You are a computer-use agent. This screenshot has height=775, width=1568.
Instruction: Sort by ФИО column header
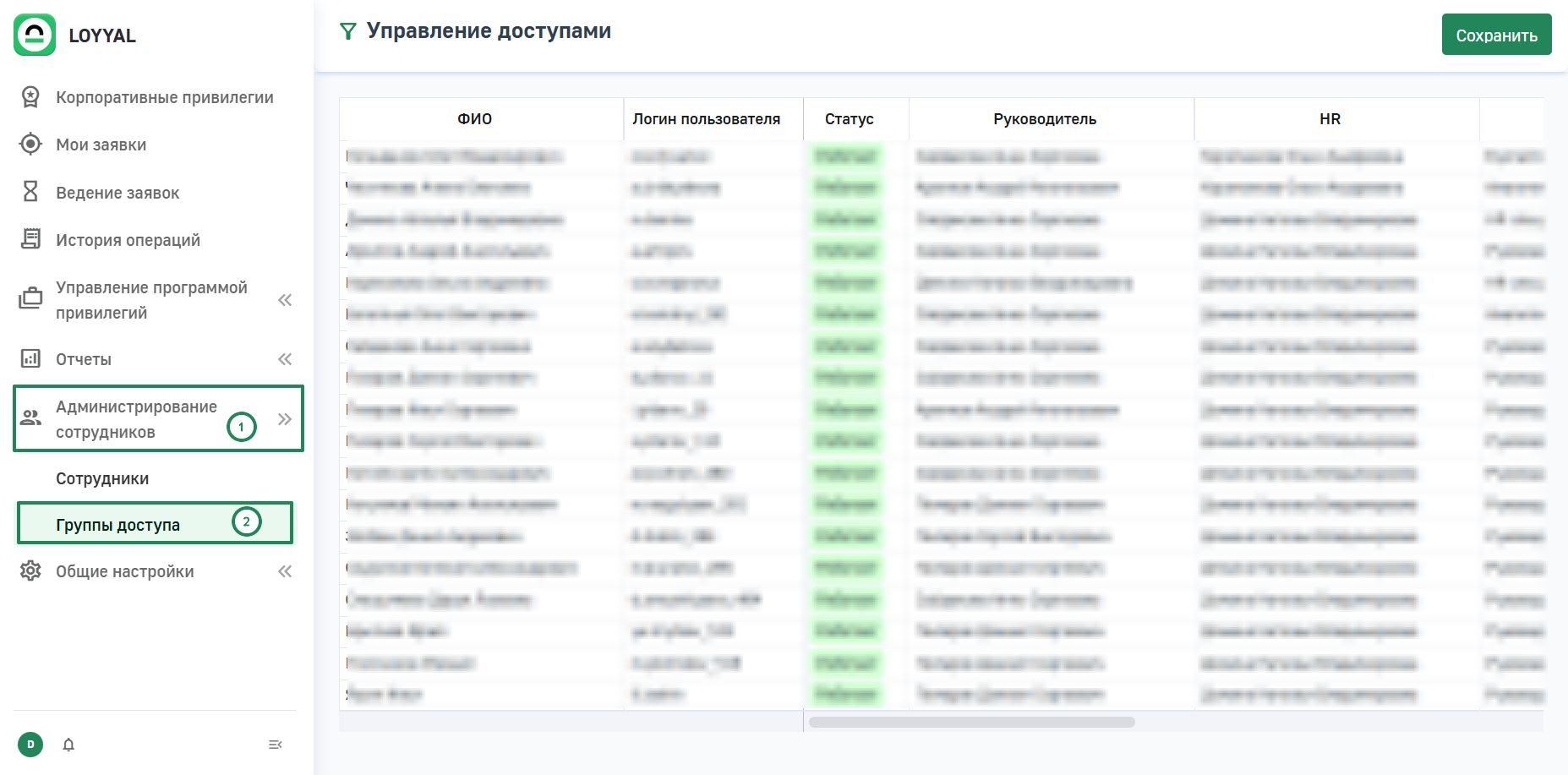coord(474,119)
